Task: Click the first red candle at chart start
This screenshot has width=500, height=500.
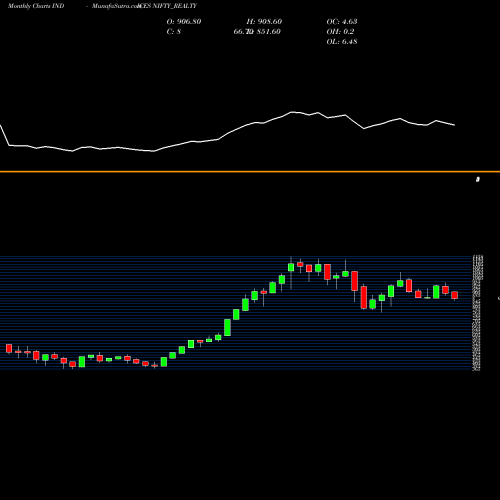Action: tap(9, 349)
